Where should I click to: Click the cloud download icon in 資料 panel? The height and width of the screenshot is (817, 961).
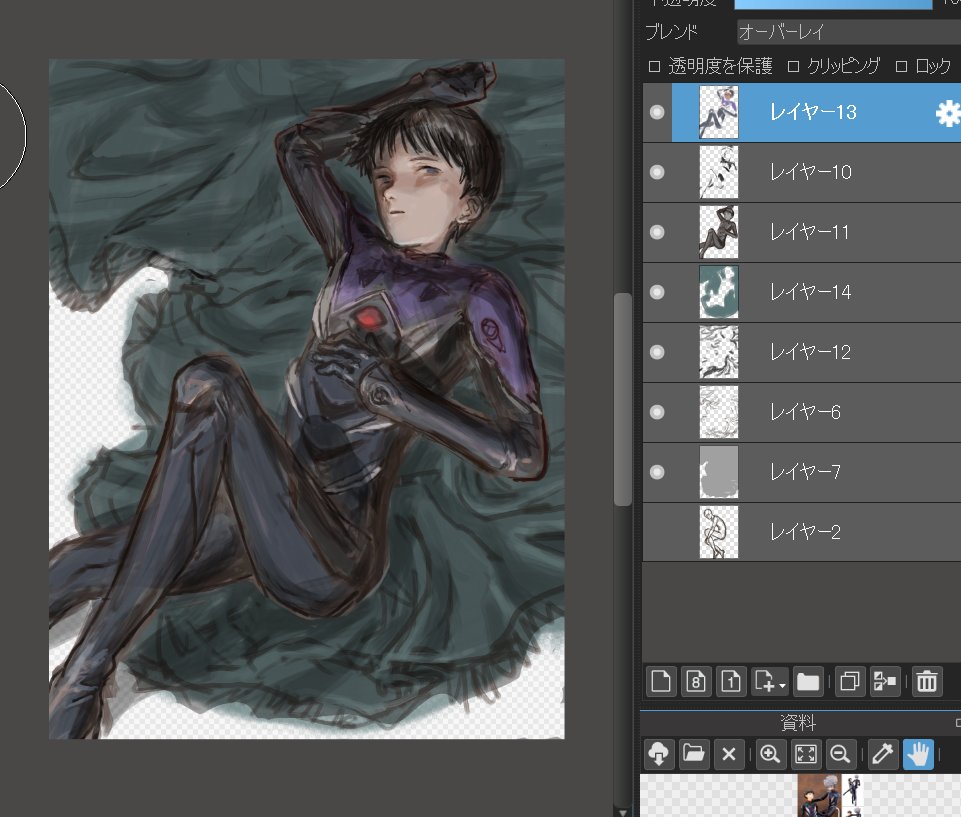point(659,753)
